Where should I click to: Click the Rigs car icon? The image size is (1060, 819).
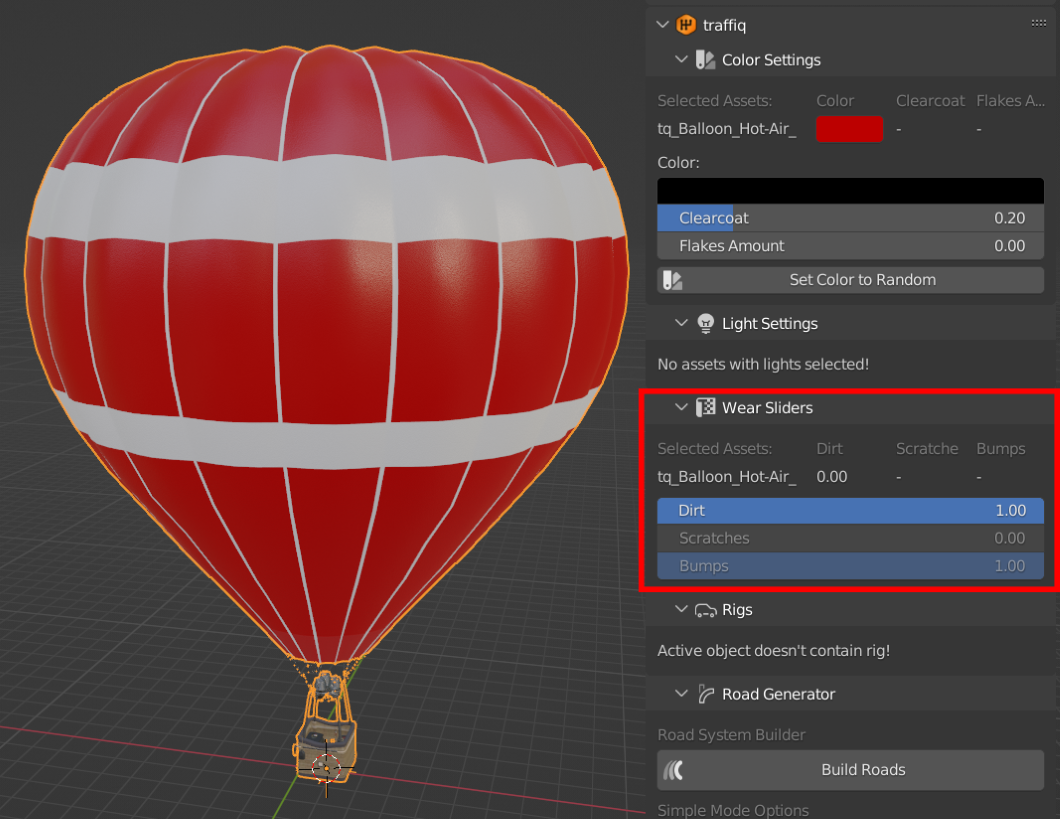click(x=706, y=610)
